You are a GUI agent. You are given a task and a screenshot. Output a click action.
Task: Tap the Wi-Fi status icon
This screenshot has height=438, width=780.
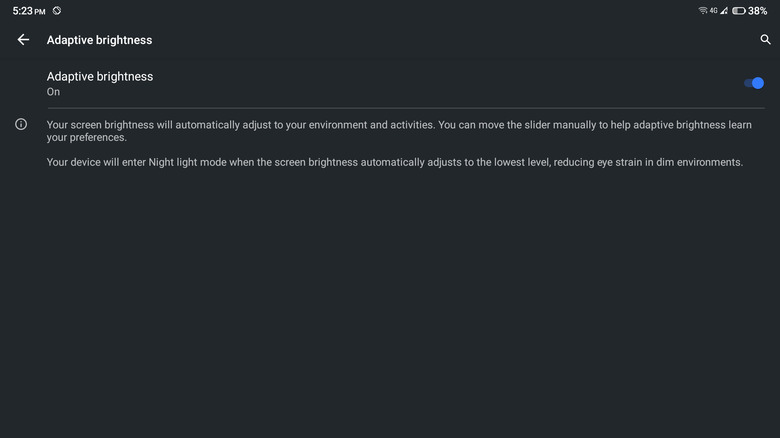pos(703,10)
